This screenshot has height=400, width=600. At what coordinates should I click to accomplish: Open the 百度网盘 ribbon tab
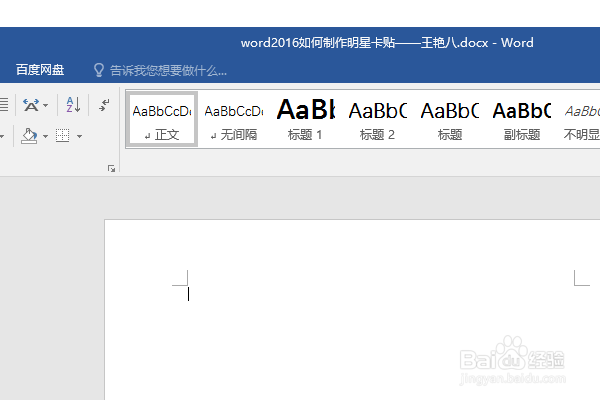[40, 70]
